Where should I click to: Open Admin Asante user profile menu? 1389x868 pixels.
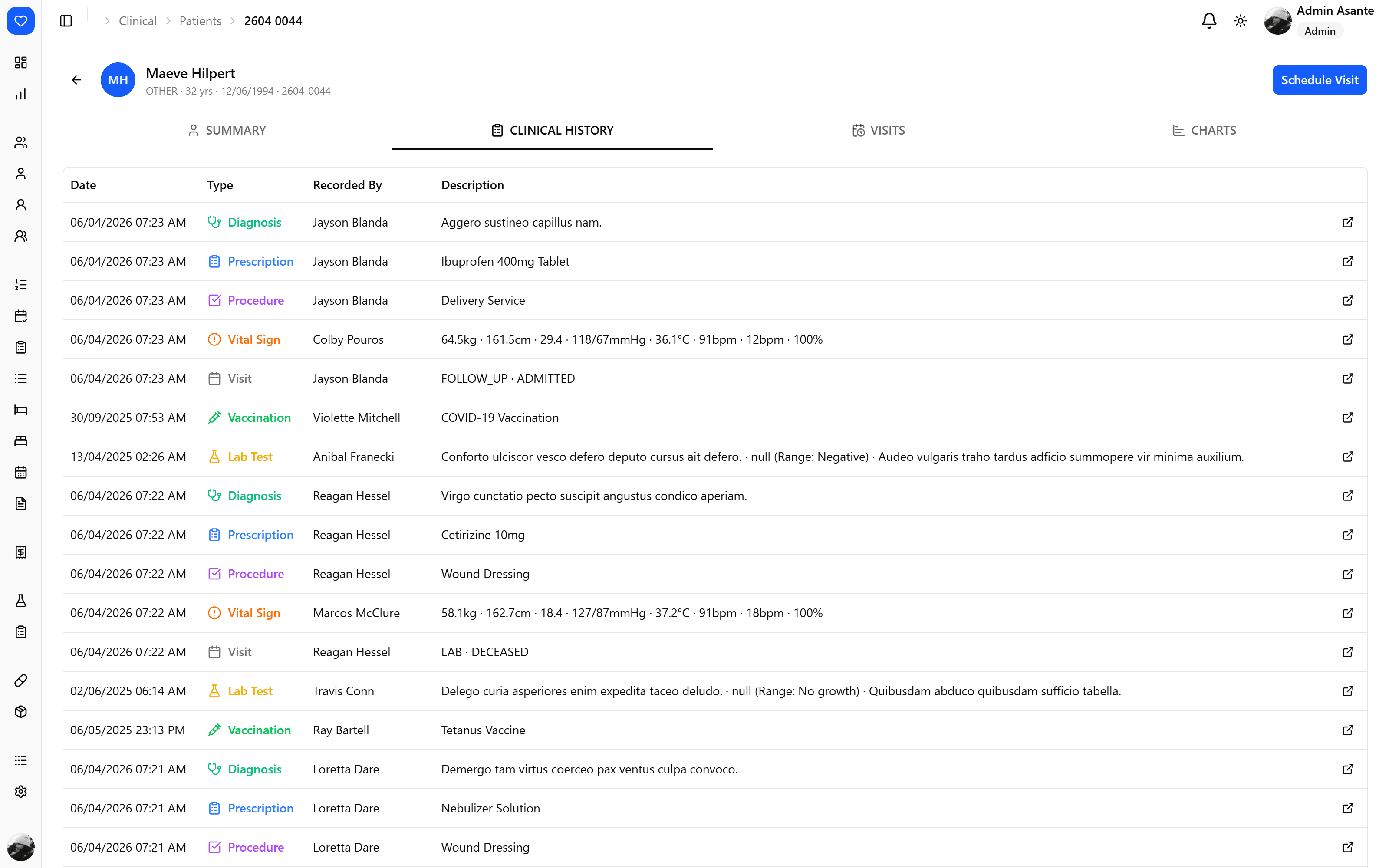click(1318, 21)
